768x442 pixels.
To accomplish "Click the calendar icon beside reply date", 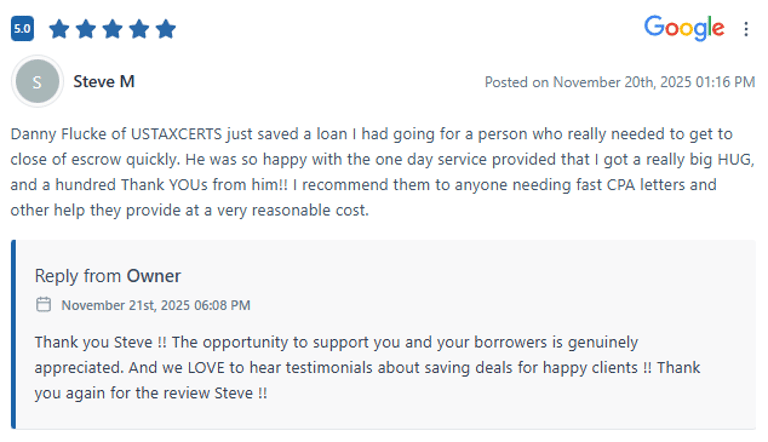I will click(x=43, y=304).
